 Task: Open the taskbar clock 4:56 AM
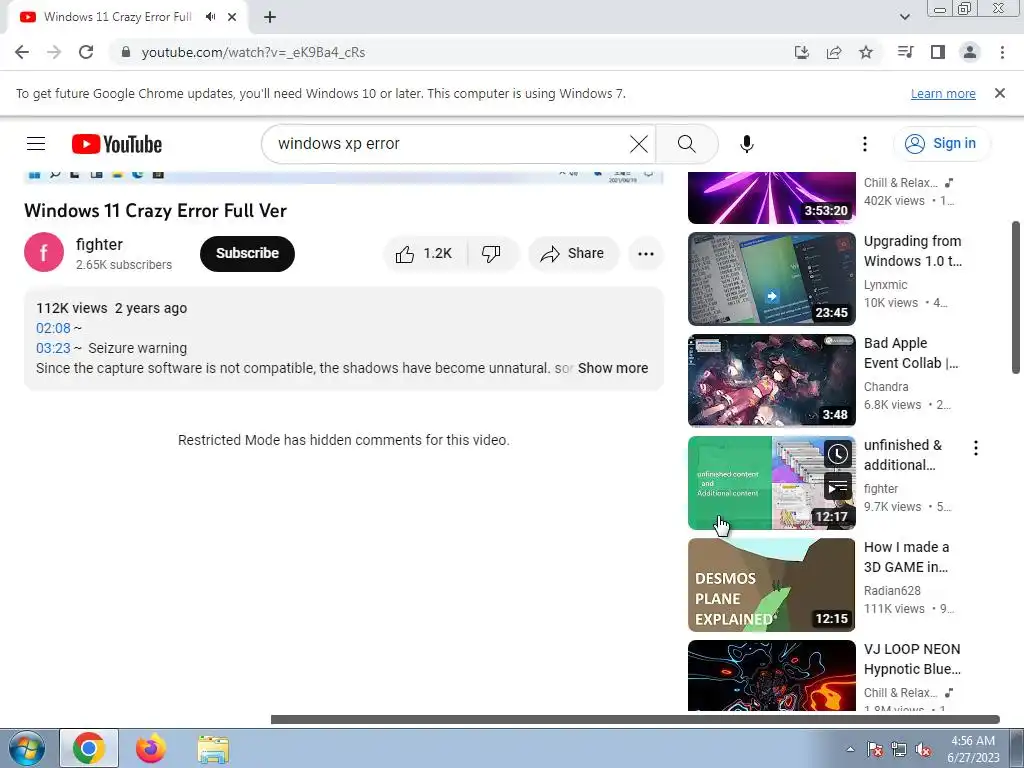click(x=973, y=749)
